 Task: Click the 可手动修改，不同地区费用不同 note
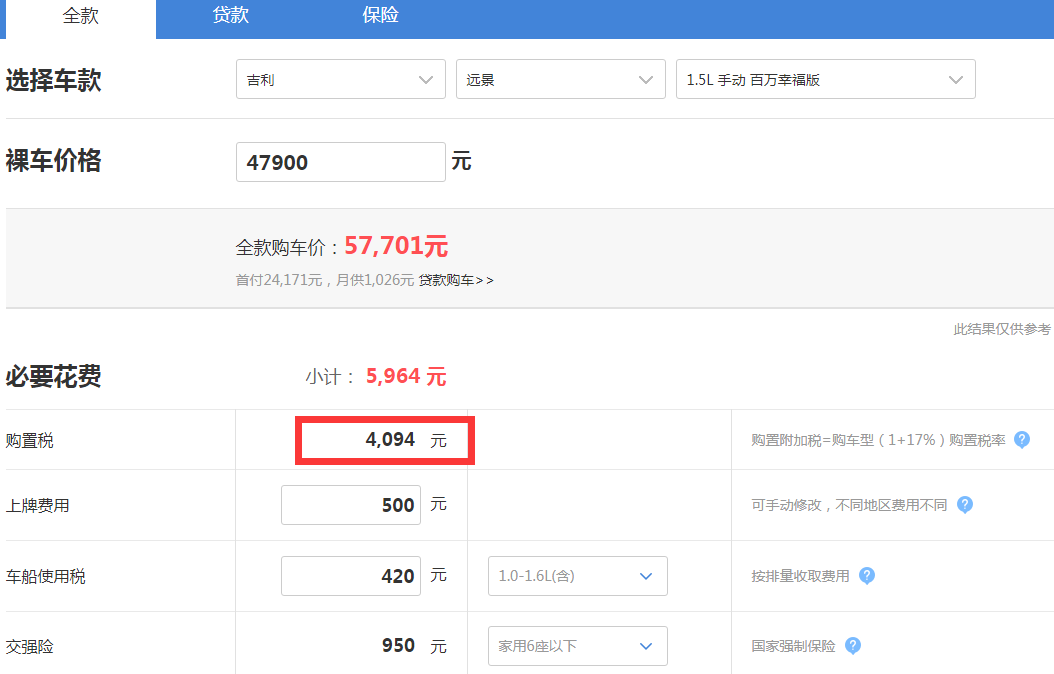pyautogui.click(x=849, y=505)
